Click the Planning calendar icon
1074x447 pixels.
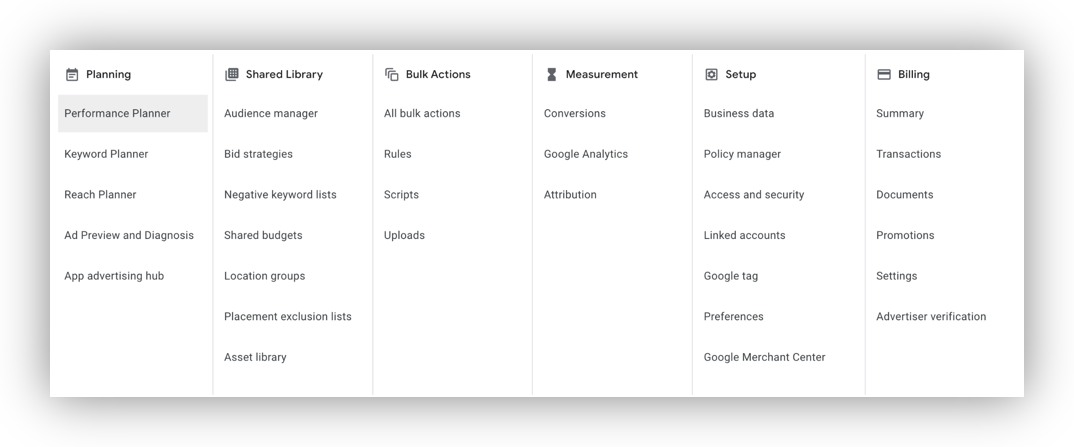(x=72, y=75)
